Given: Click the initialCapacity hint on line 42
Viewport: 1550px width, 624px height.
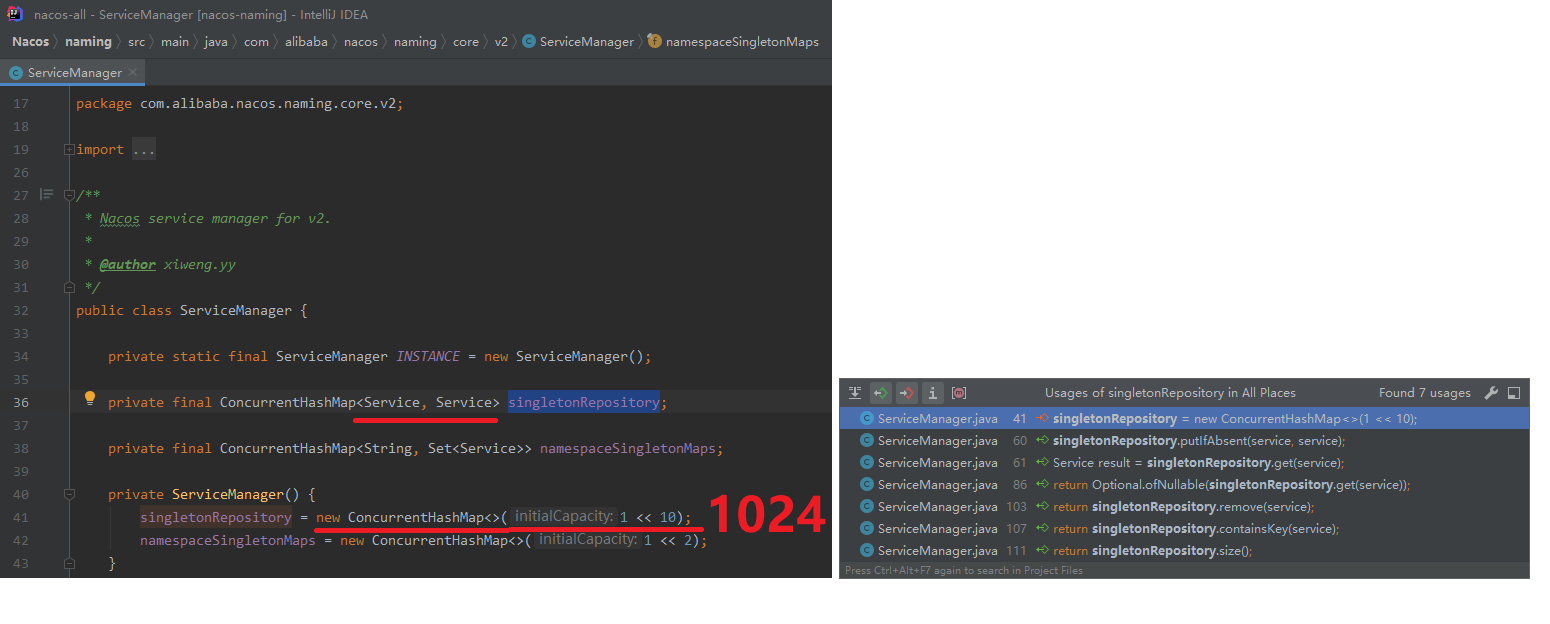Looking at the screenshot, I should click(586, 540).
